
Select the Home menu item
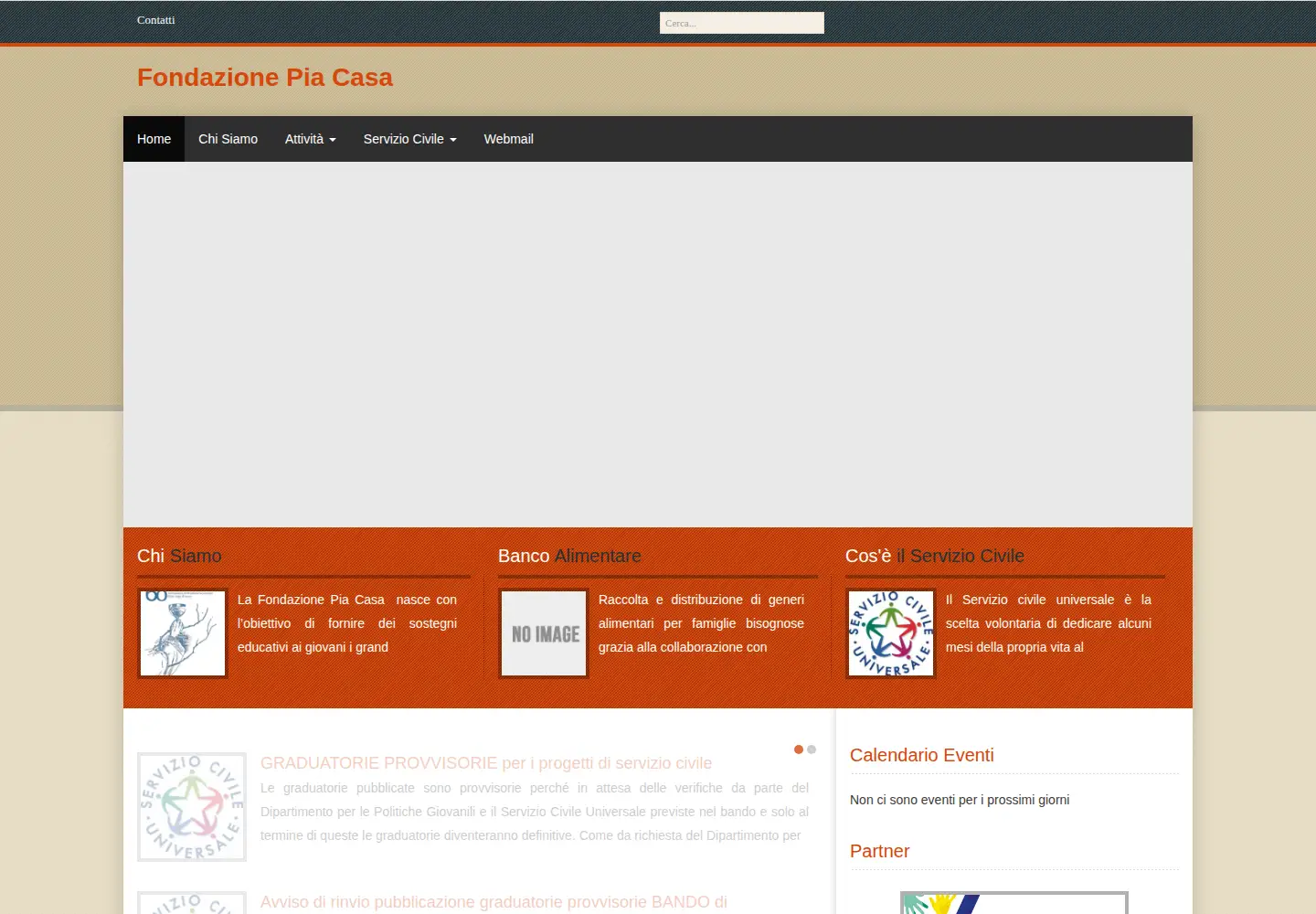click(154, 139)
